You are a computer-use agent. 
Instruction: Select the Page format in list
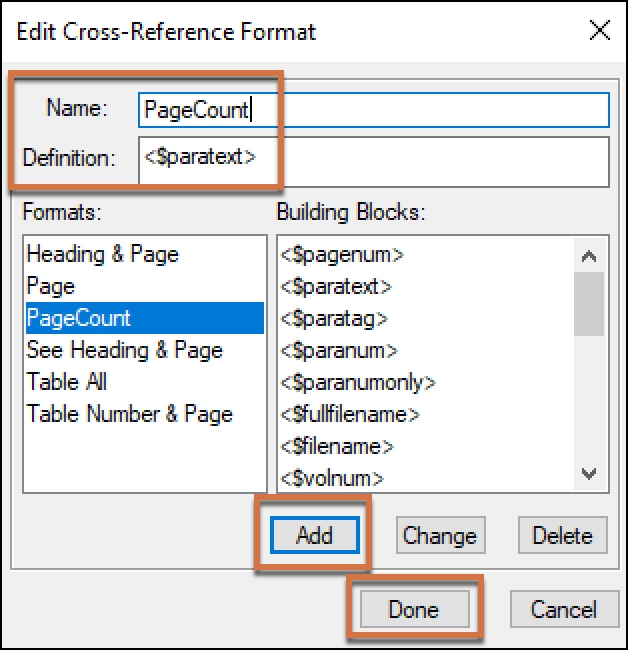(x=51, y=286)
